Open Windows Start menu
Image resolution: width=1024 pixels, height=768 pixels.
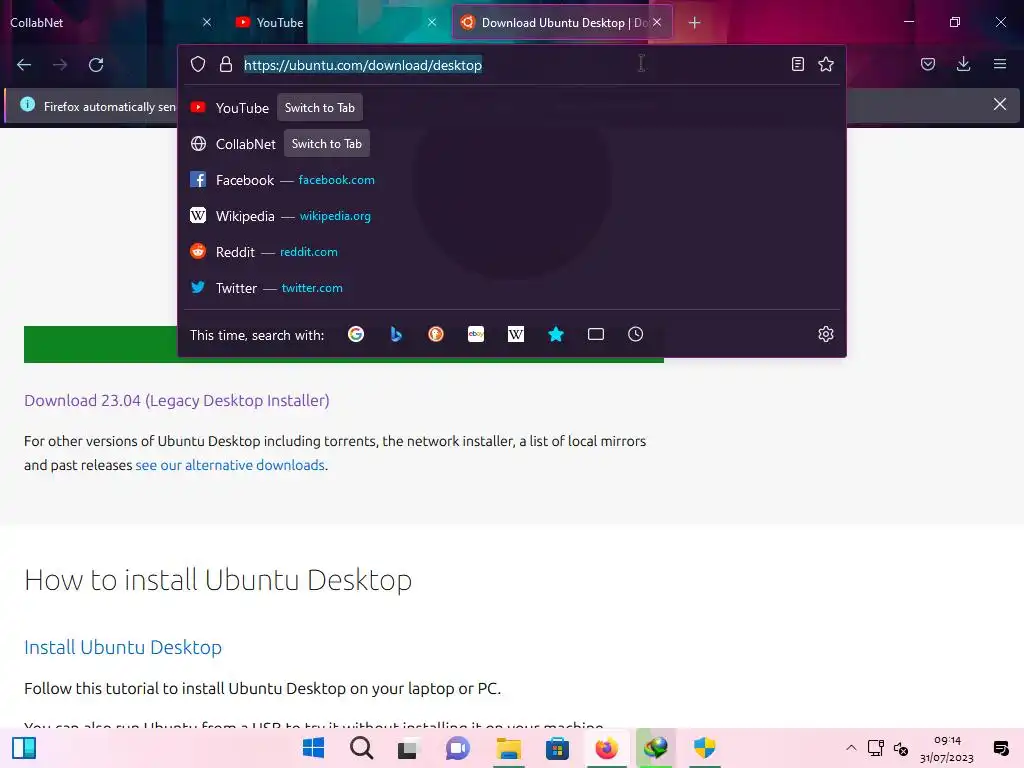coord(313,748)
